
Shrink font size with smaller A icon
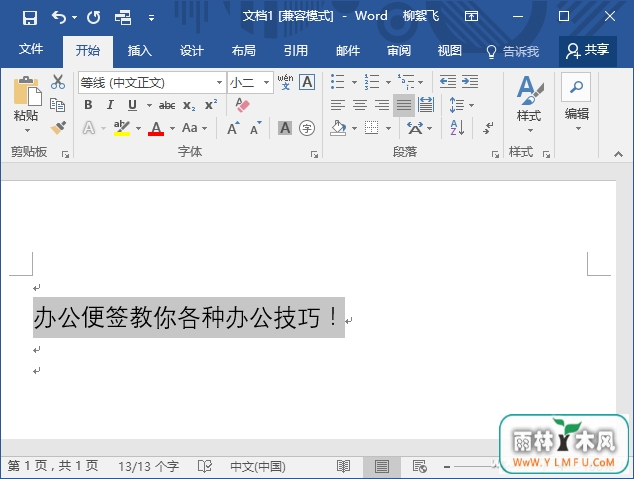click(x=256, y=128)
